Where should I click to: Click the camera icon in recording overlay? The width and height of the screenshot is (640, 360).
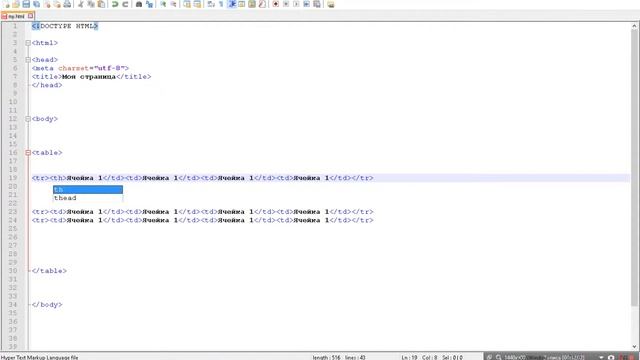(x=611, y=357)
